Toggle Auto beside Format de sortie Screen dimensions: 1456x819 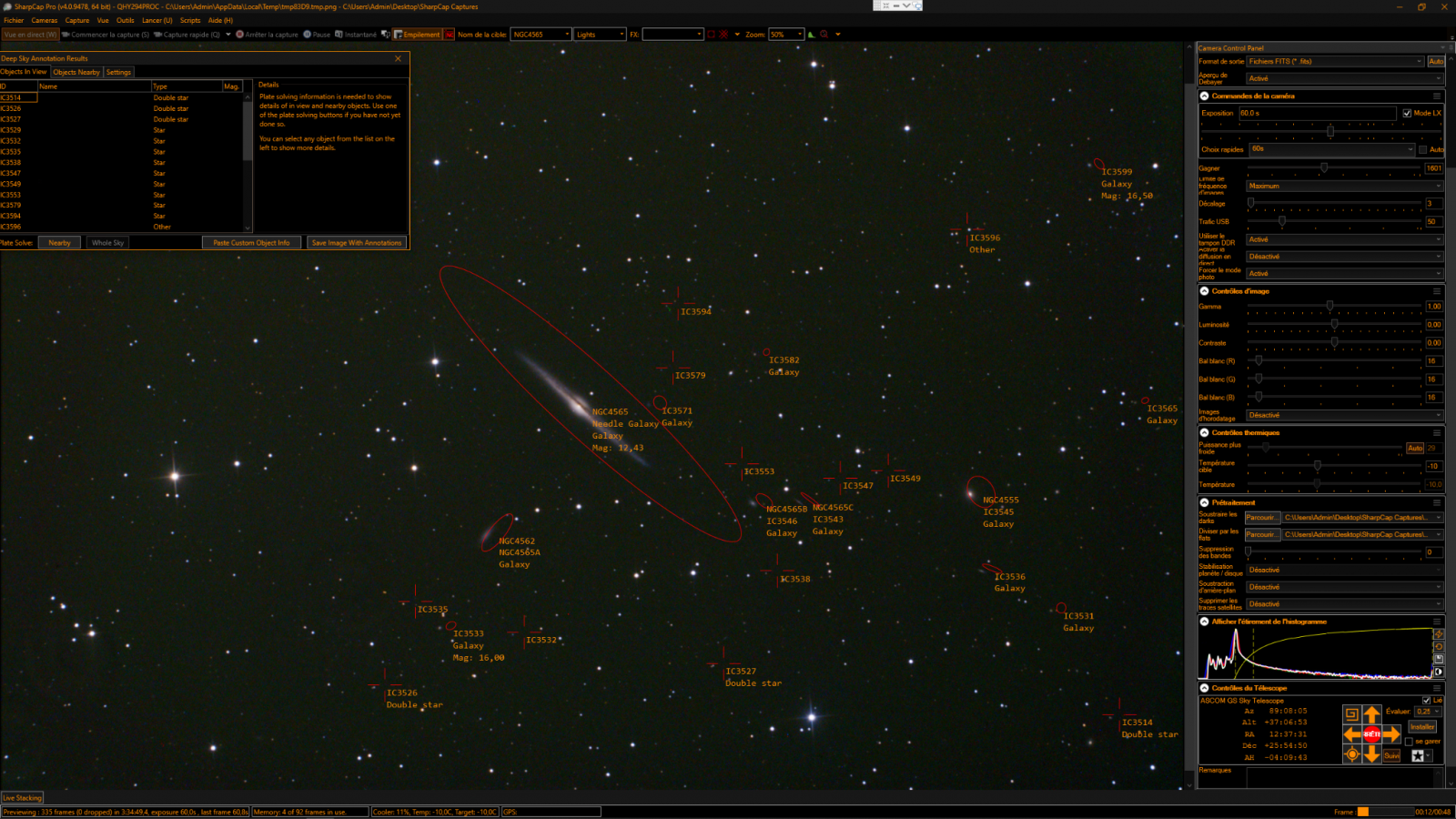tap(1436, 62)
